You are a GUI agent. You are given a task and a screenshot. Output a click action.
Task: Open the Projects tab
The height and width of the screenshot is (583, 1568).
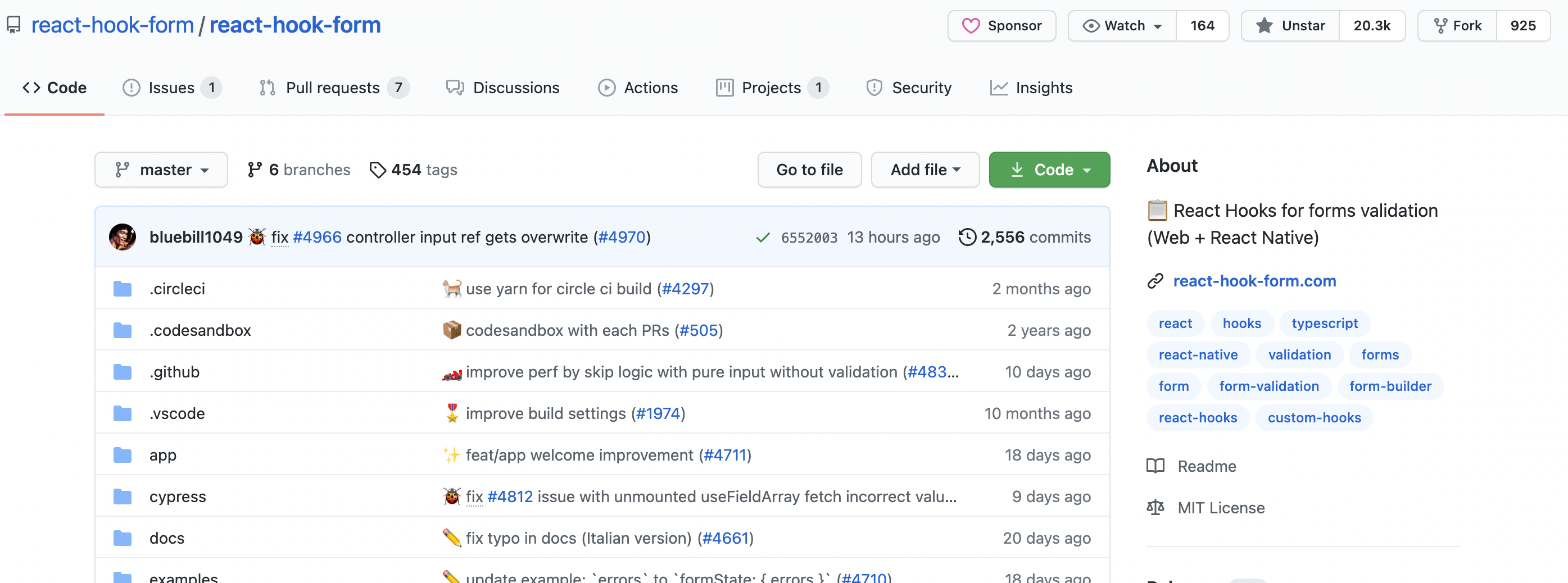(772, 88)
